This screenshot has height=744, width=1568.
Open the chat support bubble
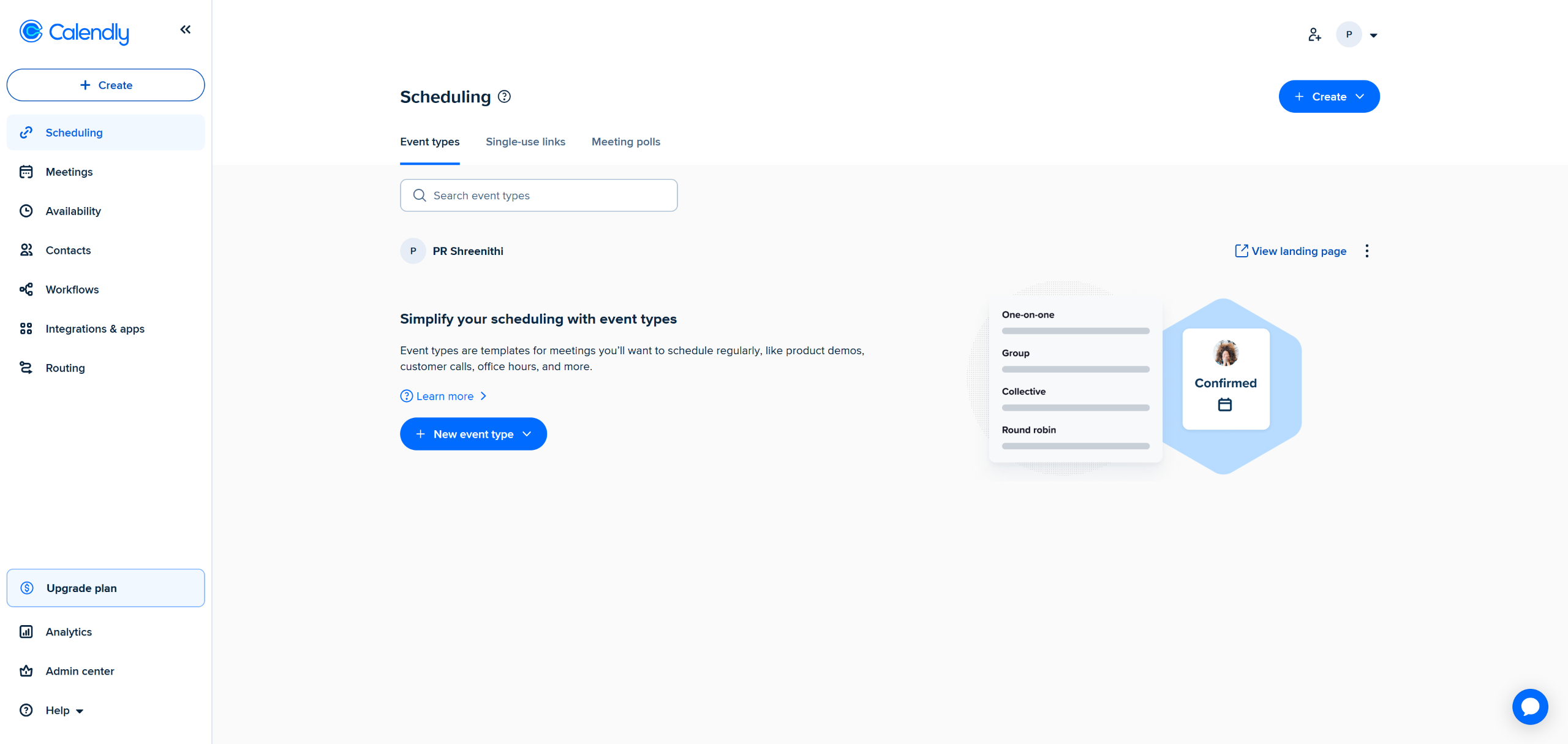[x=1529, y=707]
